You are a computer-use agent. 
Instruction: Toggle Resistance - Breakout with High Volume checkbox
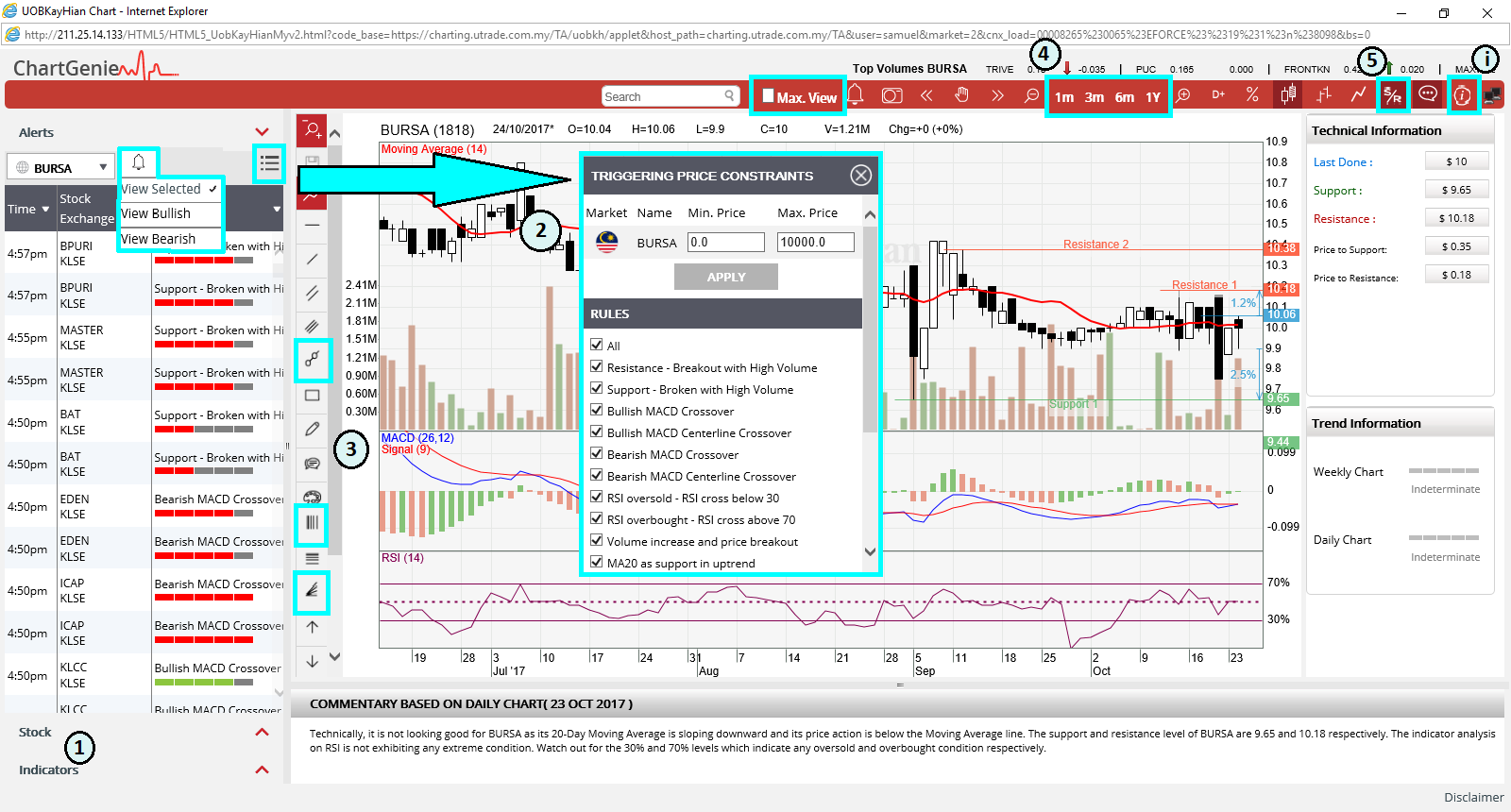point(597,366)
